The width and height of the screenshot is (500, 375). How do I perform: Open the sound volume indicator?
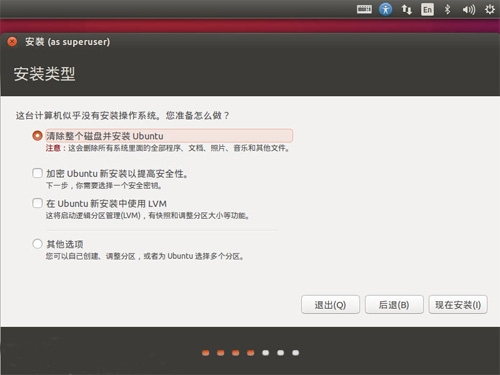[468, 10]
